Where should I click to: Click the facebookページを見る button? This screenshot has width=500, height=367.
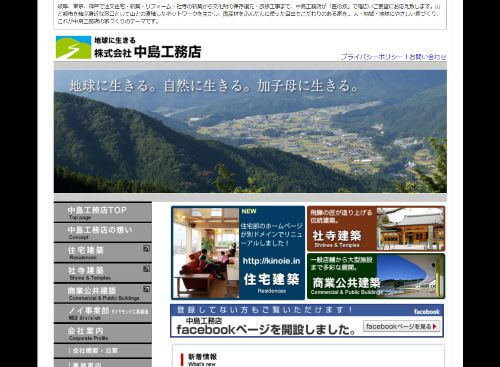click(x=402, y=326)
